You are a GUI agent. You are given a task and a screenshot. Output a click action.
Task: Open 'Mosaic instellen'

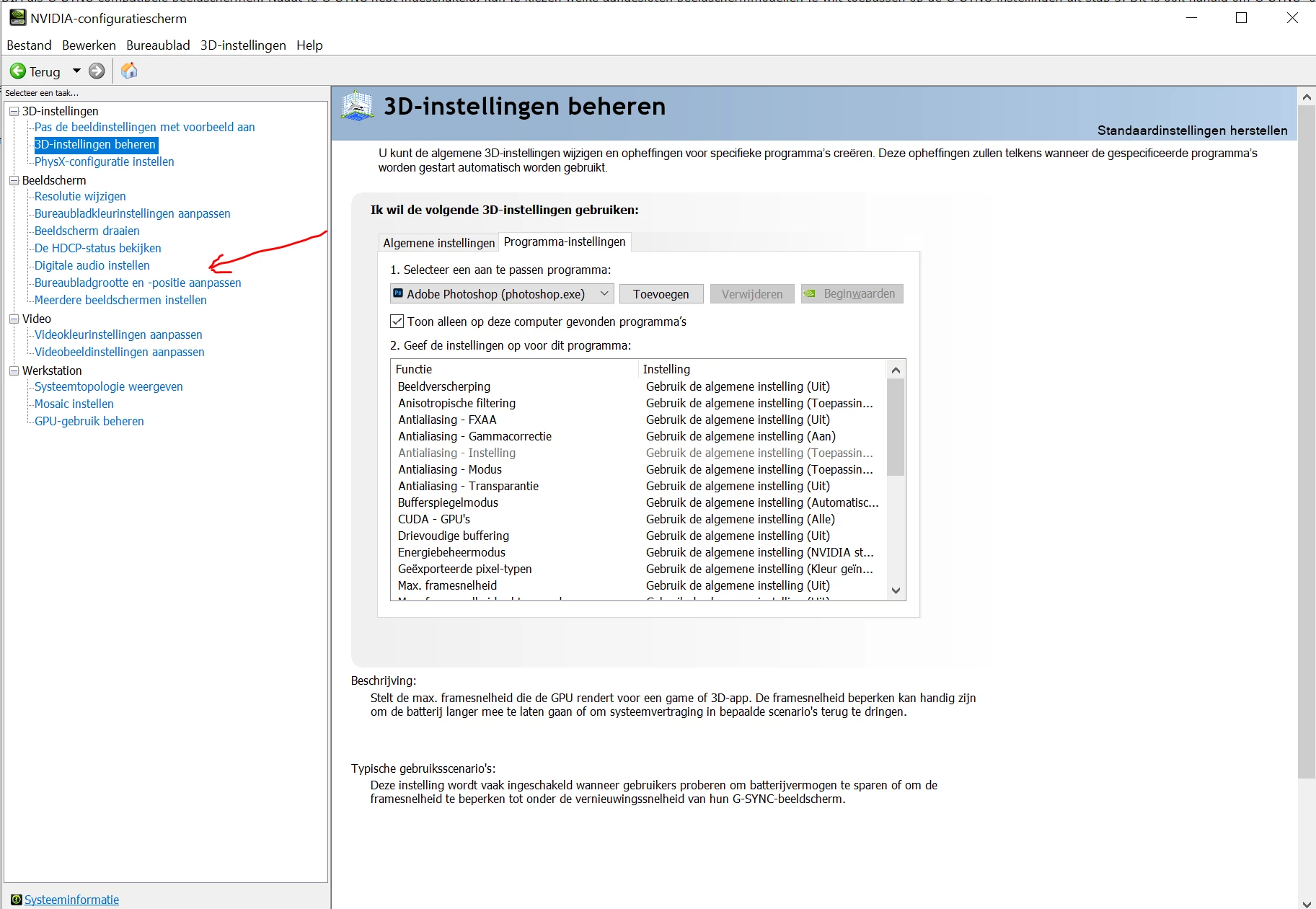(74, 404)
